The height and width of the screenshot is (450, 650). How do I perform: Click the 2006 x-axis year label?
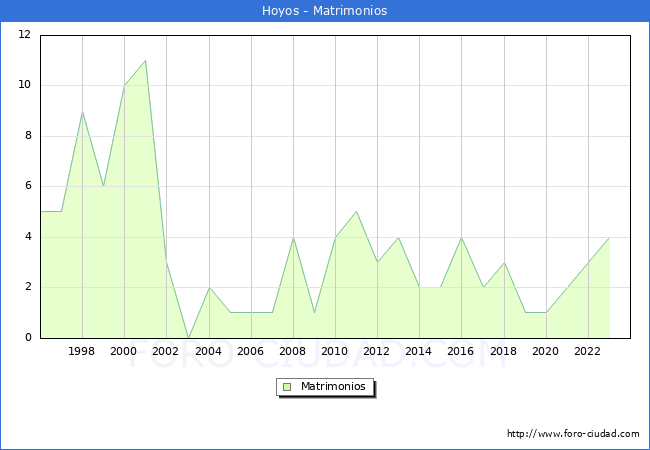tap(250, 351)
